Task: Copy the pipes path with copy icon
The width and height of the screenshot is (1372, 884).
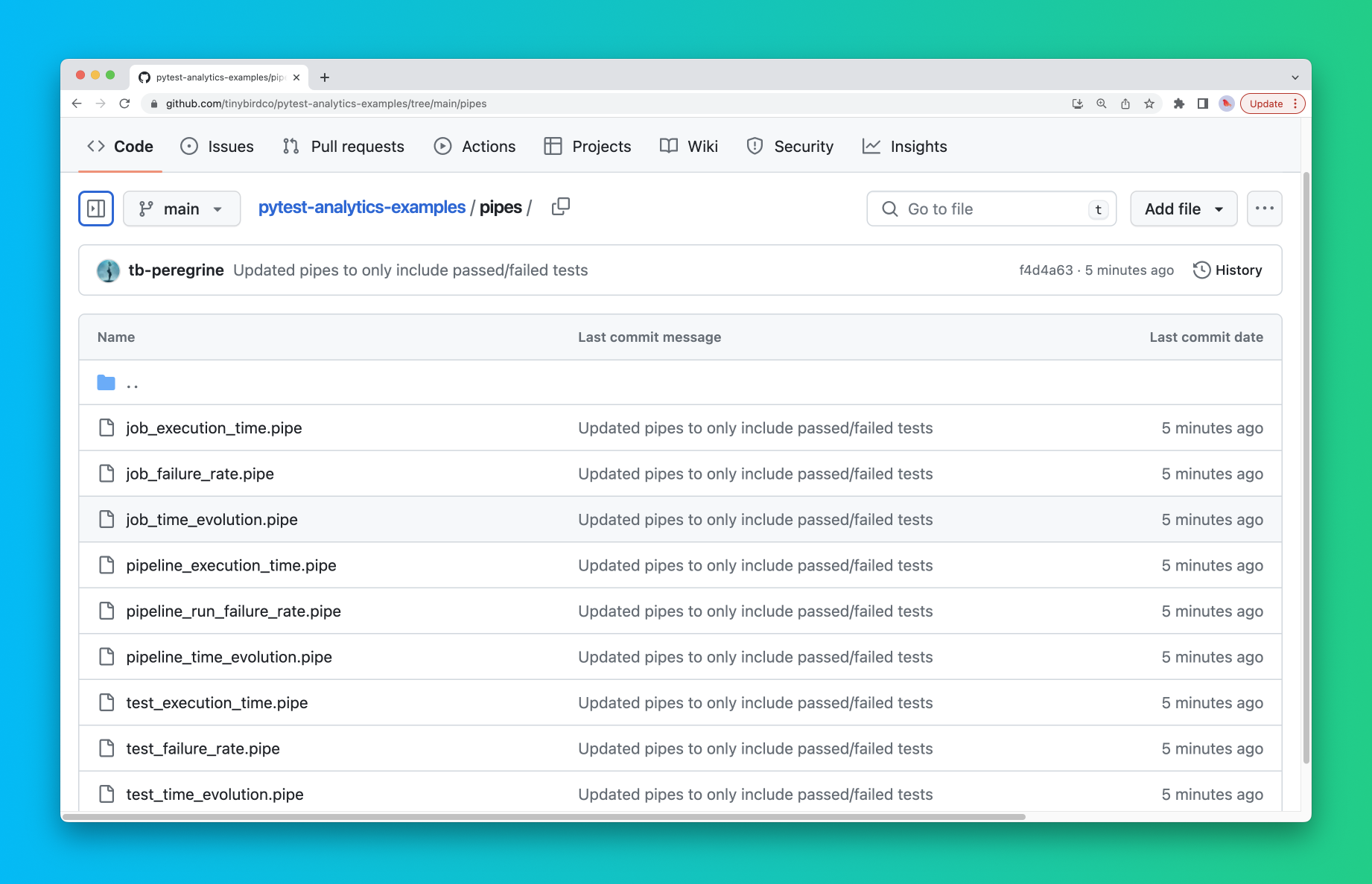Action: pos(561,207)
